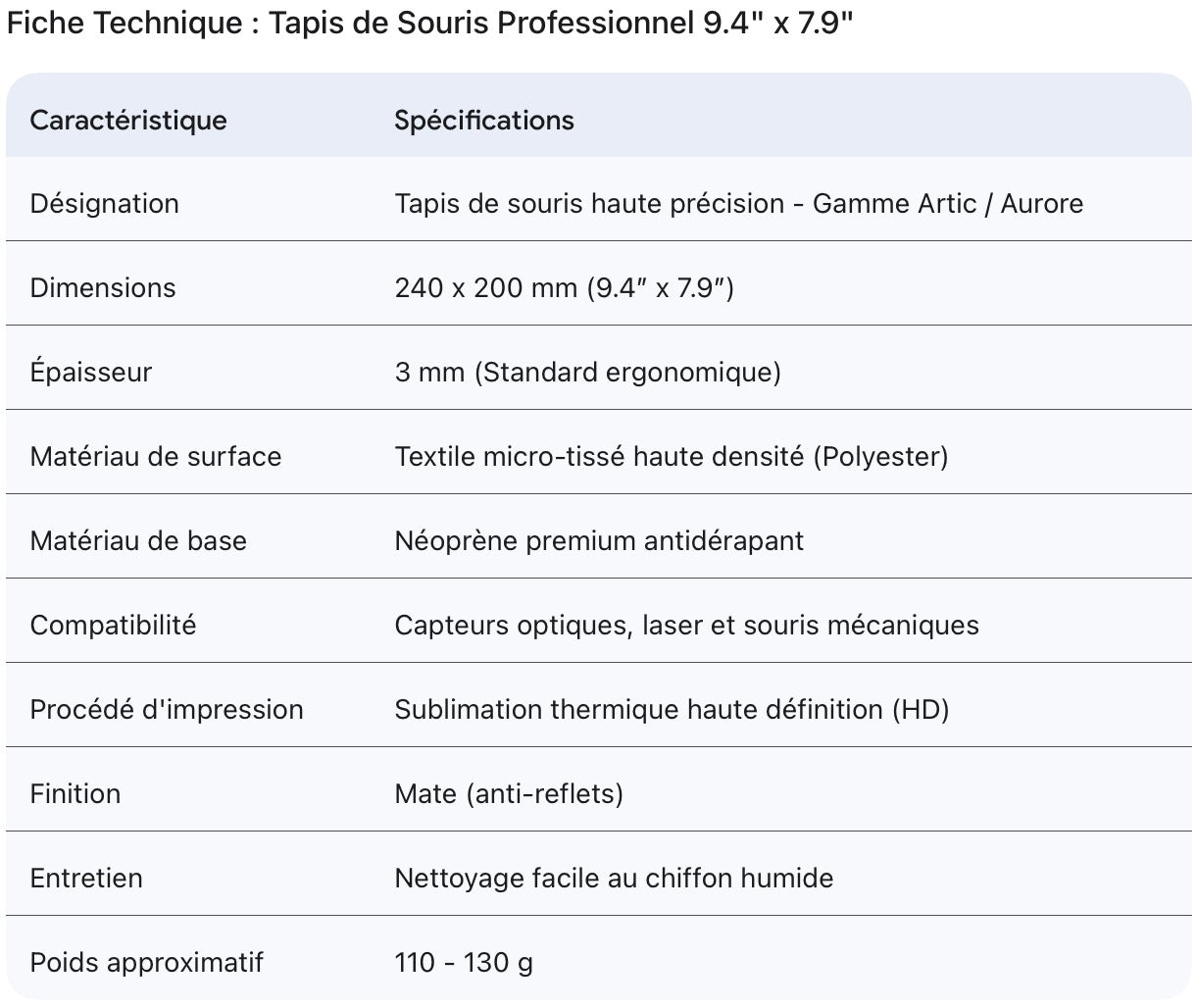
Task: Click the '3 mm (Standard ergonomique)' value
Action: point(587,373)
